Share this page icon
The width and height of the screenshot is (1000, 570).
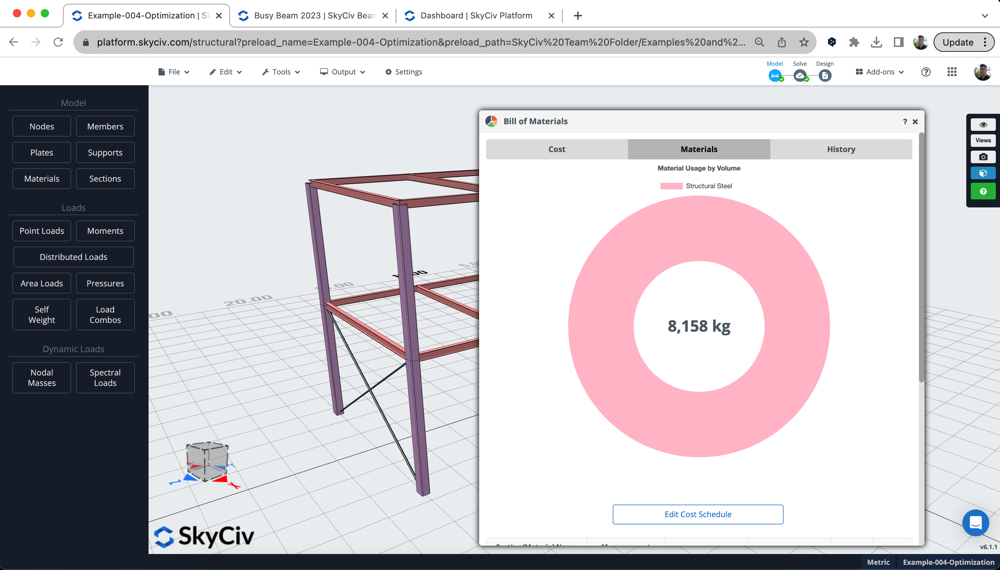(781, 42)
